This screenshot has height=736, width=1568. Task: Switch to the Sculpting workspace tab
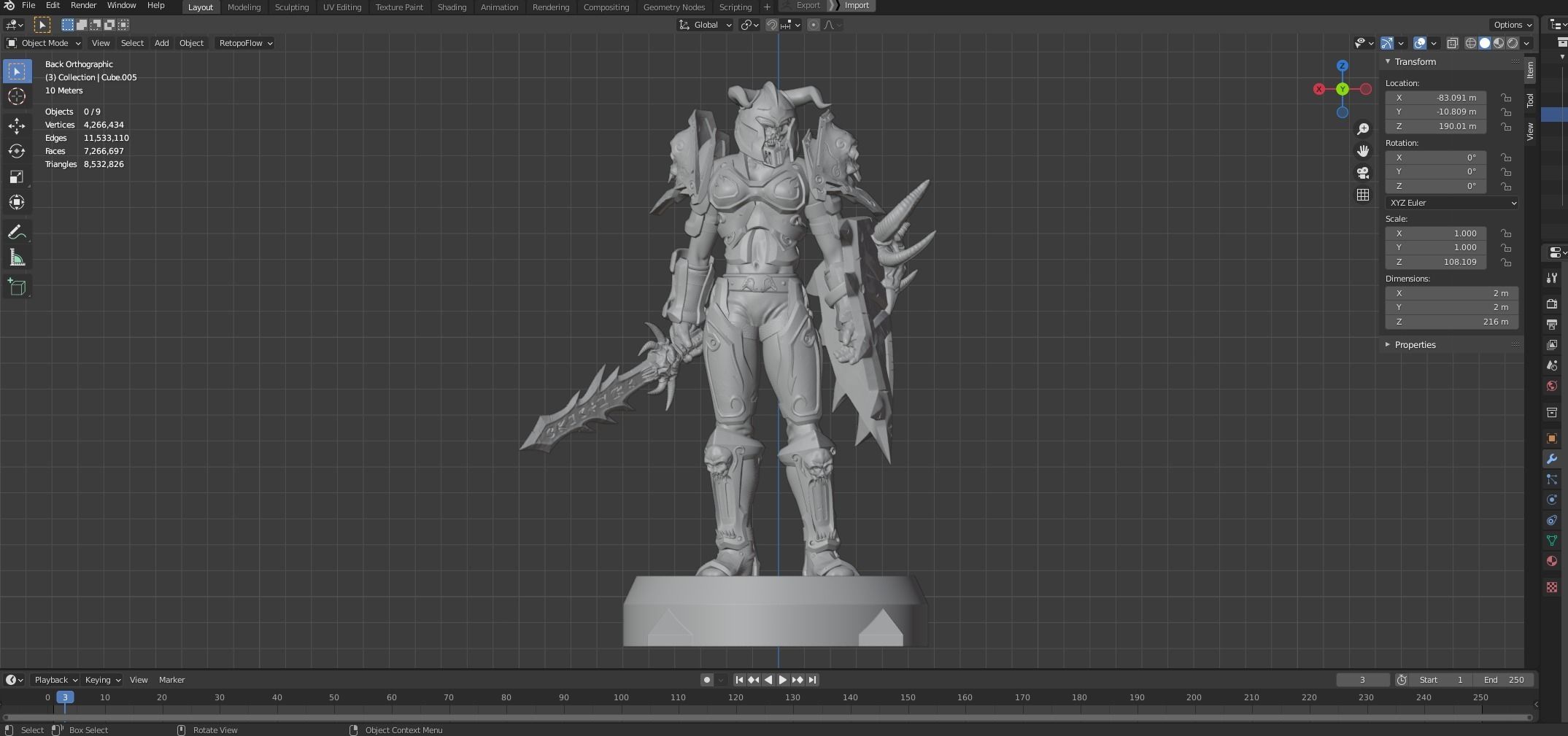click(x=292, y=7)
